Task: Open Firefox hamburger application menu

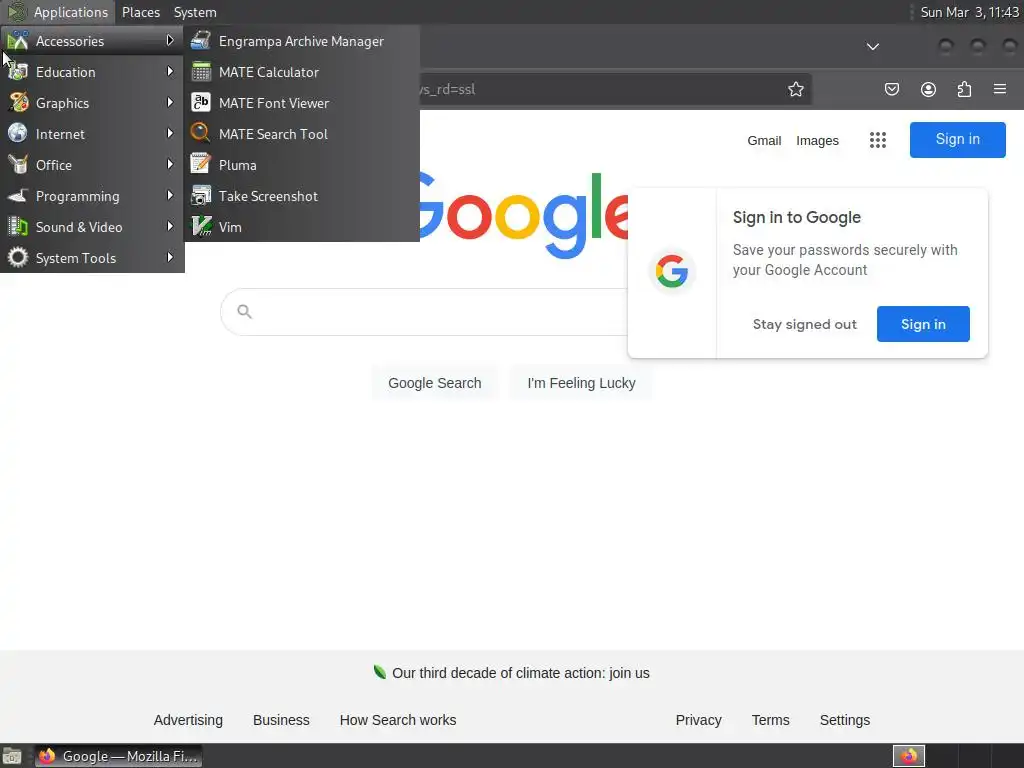Action: [x=1000, y=89]
